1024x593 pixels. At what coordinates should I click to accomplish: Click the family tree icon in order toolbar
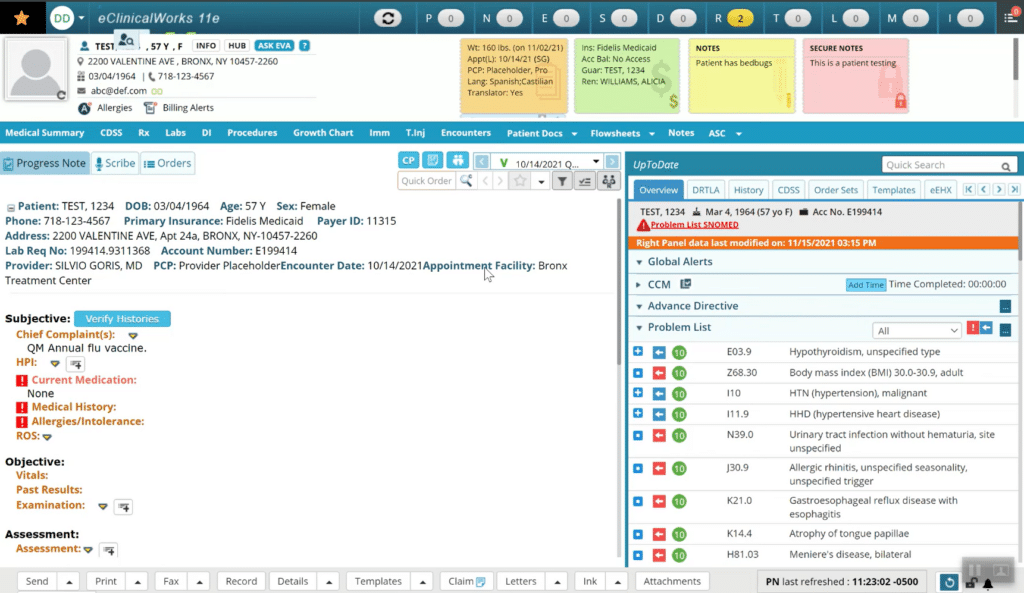(x=609, y=182)
